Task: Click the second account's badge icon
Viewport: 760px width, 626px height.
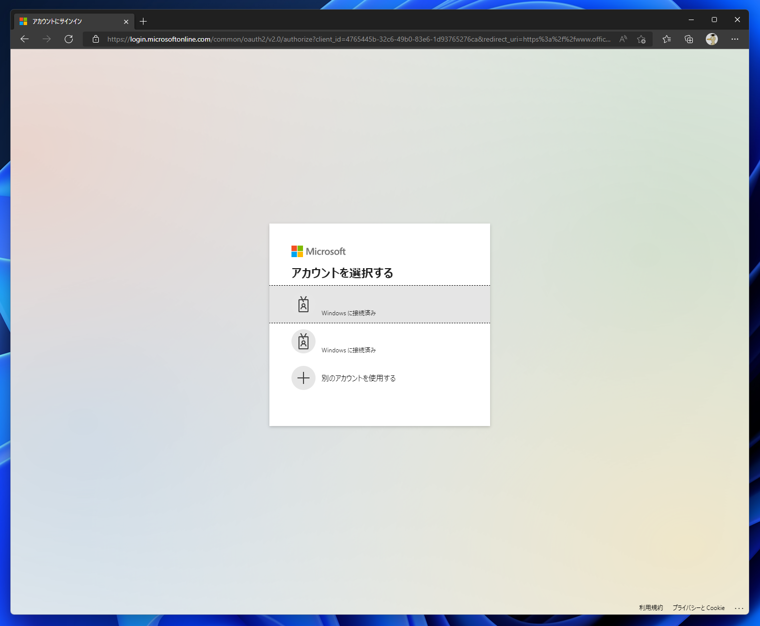Action: [303, 342]
